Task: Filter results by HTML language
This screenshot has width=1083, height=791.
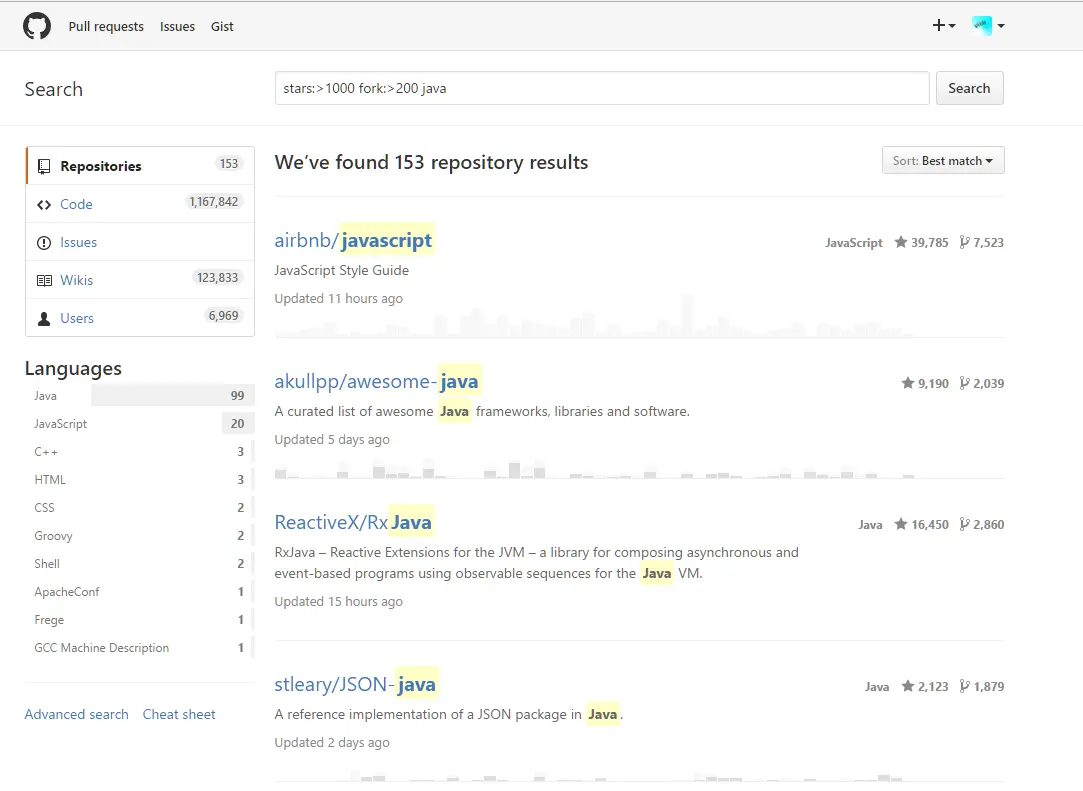Action: click(x=140, y=479)
